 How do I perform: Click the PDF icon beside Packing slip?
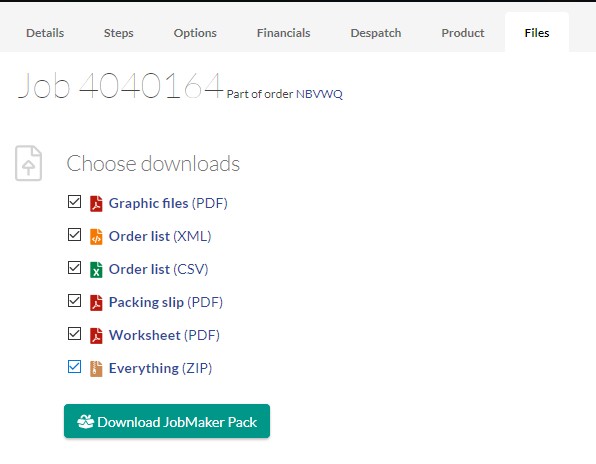pyautogui.click(x=96, y=302)
